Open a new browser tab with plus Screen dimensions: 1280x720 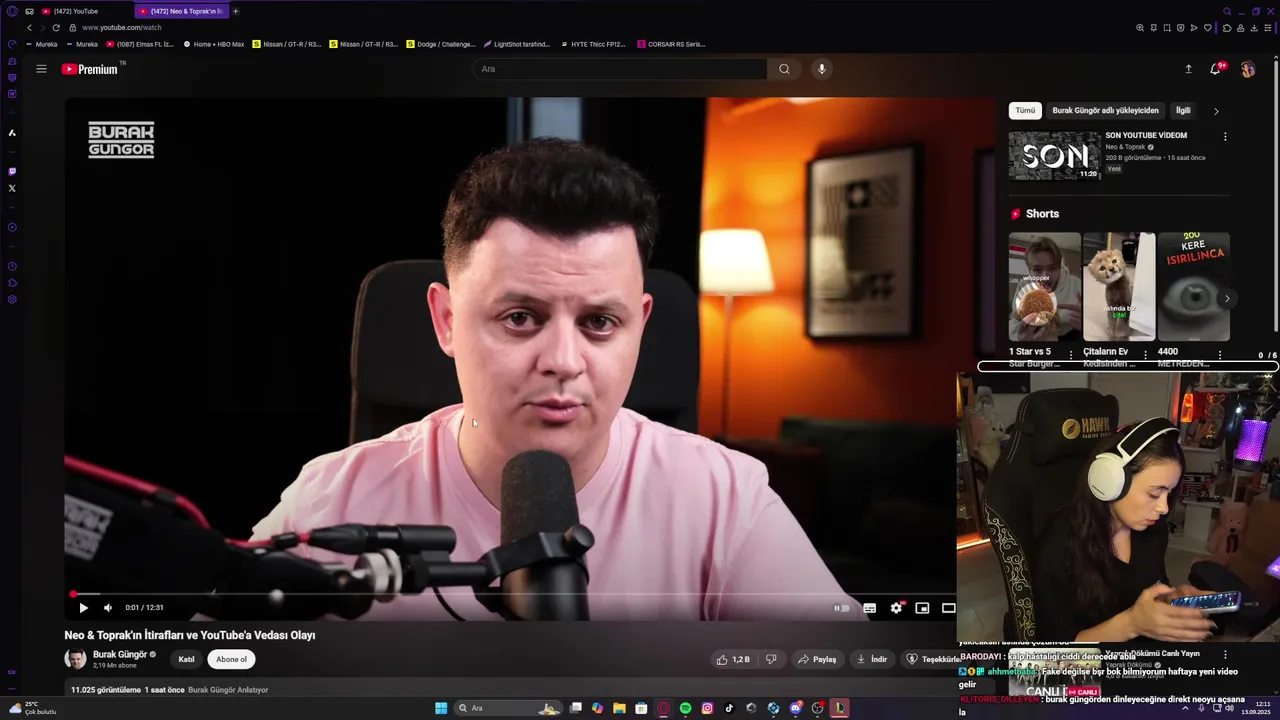236,11
